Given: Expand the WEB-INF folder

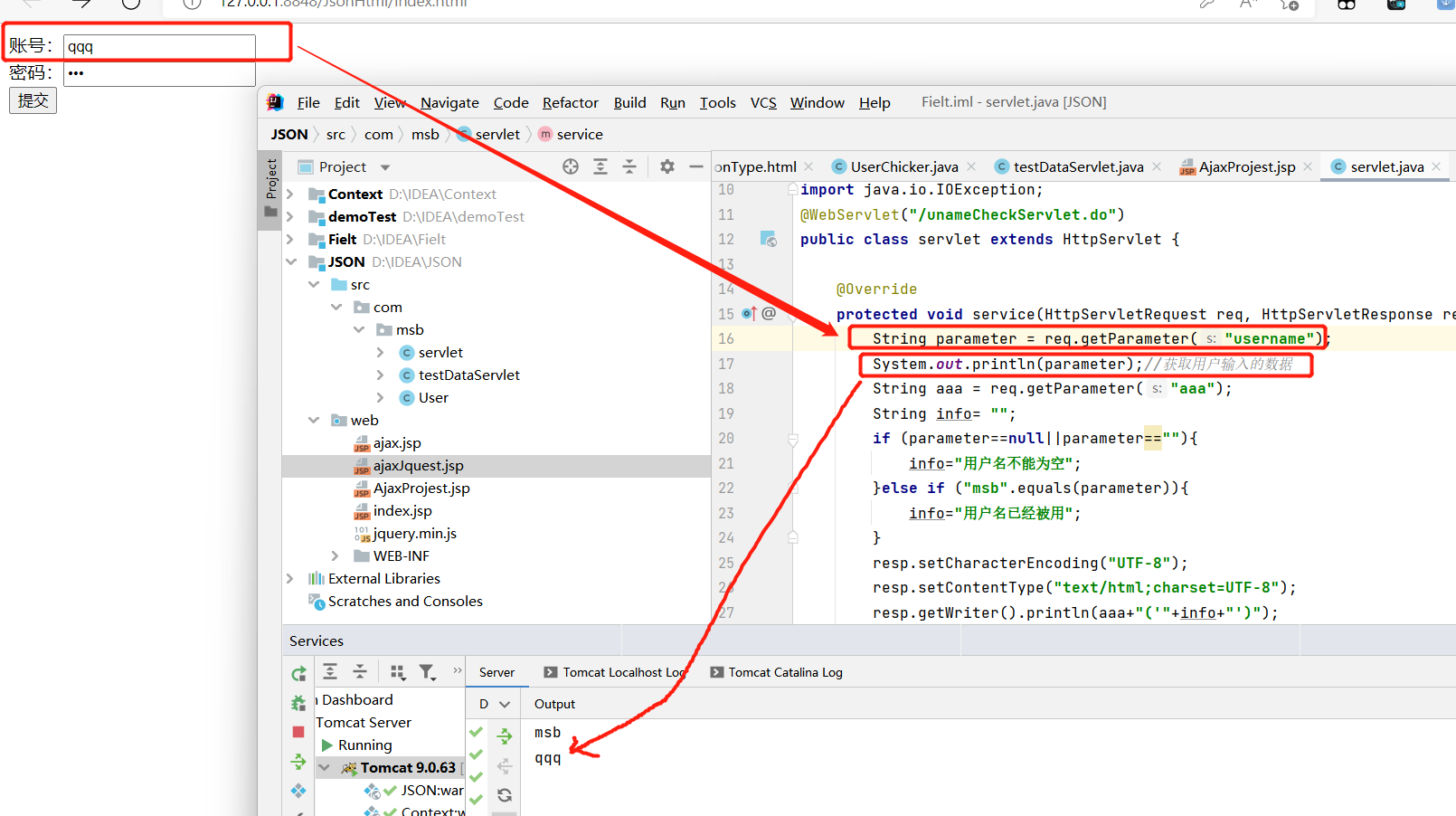Looking at the screenshot, I should (x=335, y=555).
